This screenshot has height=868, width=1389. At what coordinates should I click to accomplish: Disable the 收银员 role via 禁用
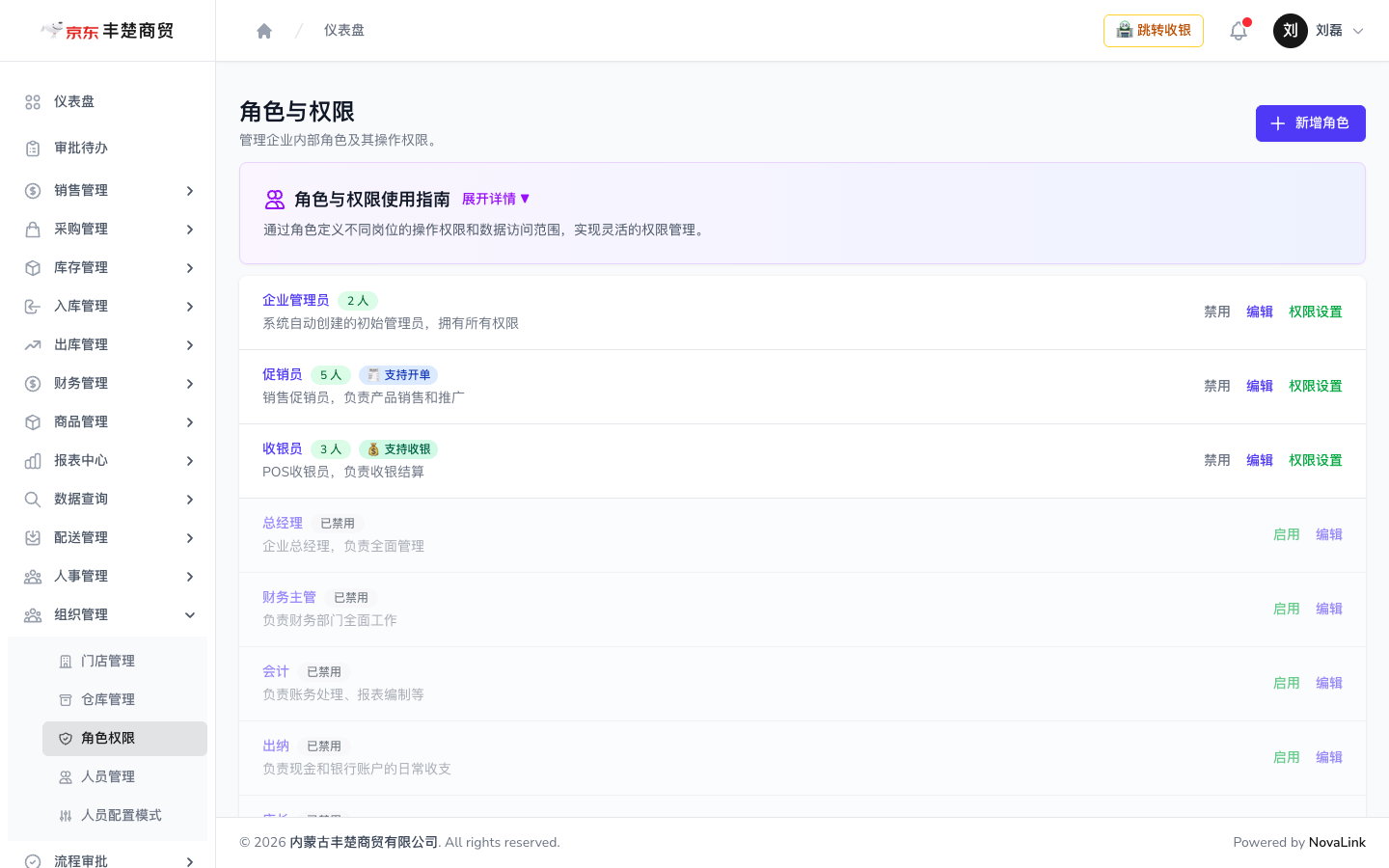(x=1217, y=461)
